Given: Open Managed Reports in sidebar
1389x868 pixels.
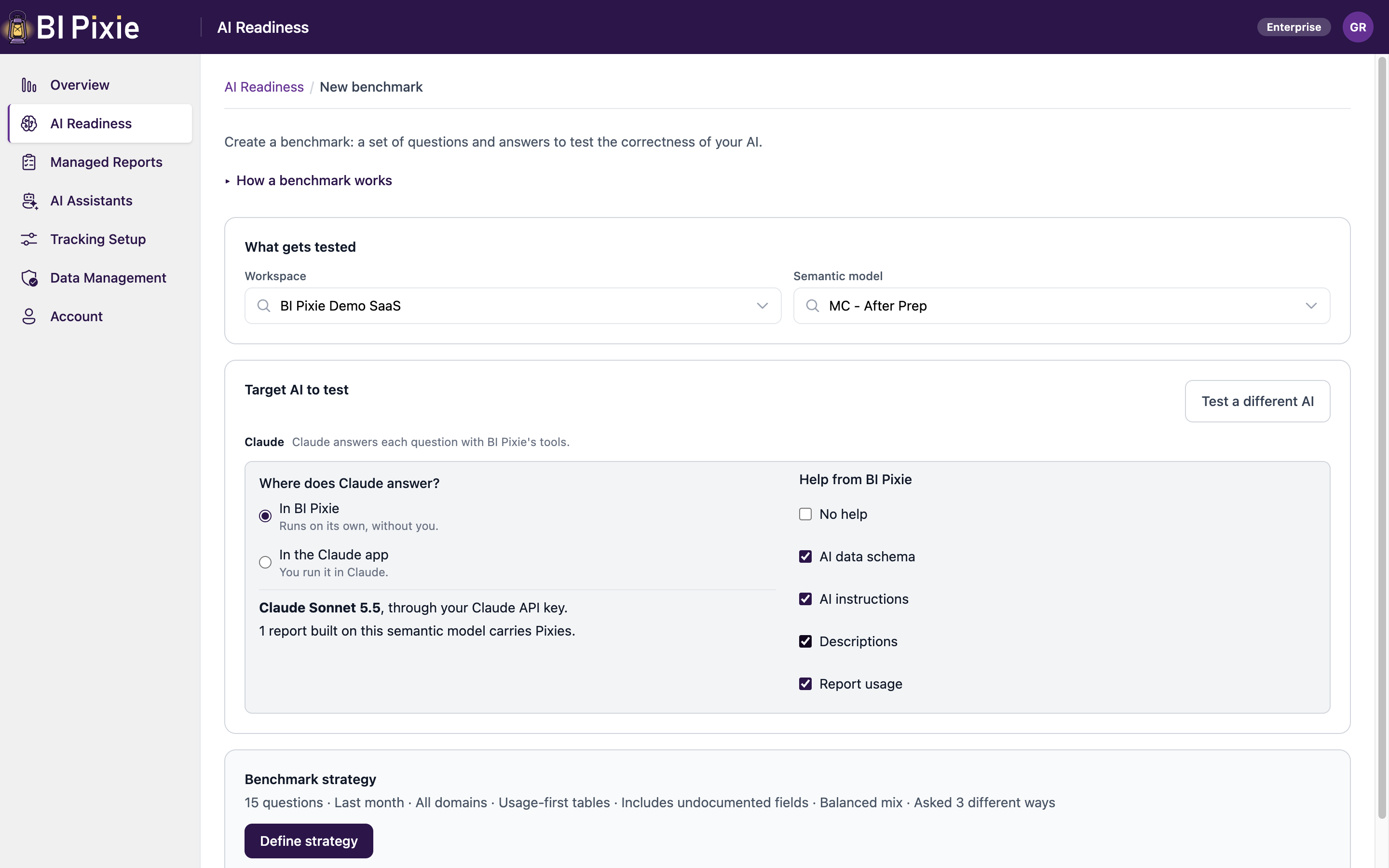Looking at the screenshot, I should (100, 162).
